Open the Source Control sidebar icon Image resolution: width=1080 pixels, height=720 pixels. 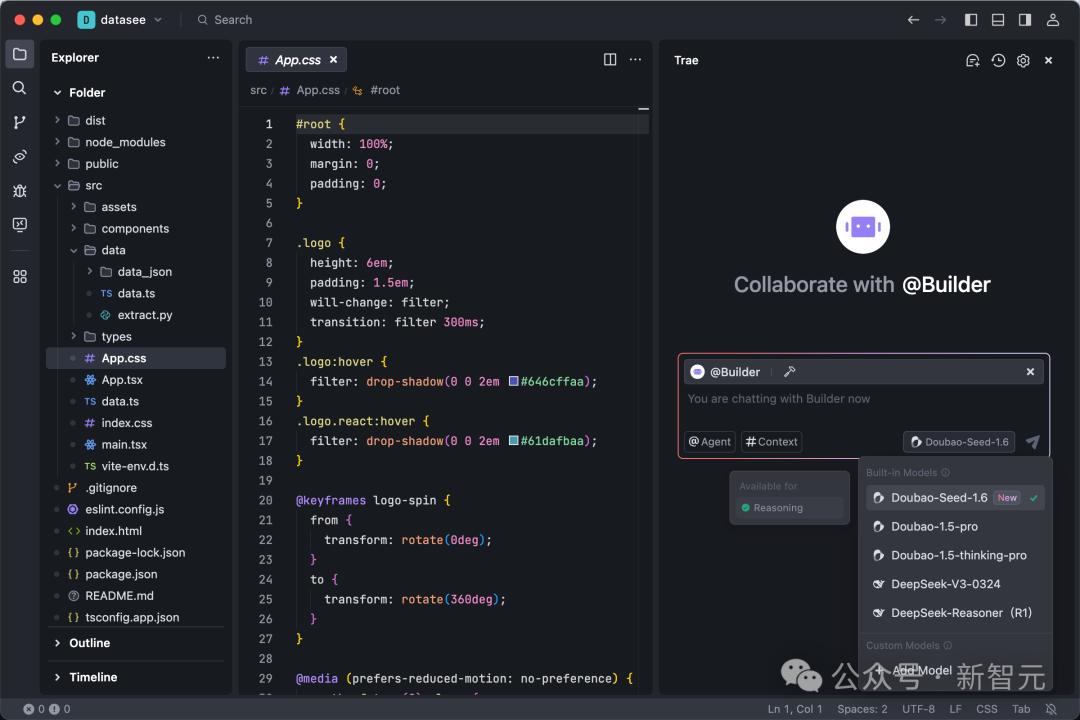pyautogui.click(x=19, y=122)
